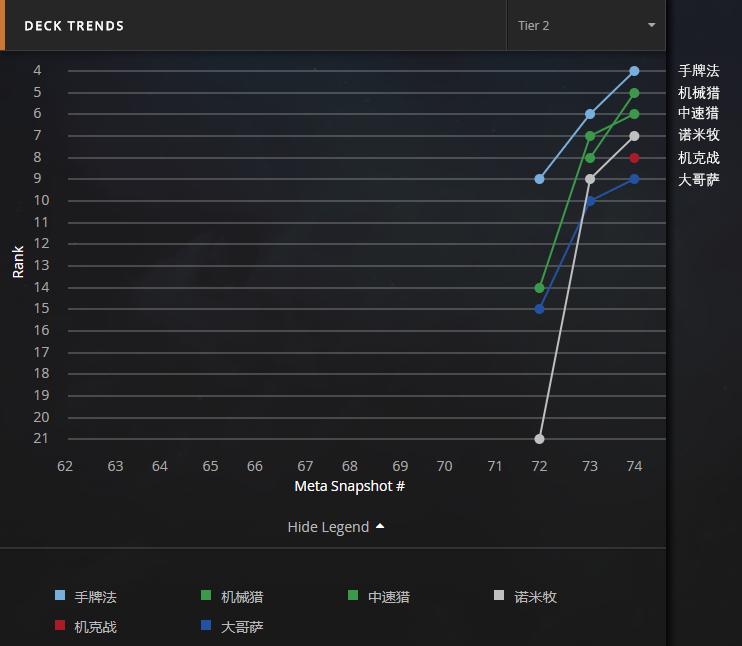Click the x-axis tick label 68
Image resolution: width=742 pixels, height=646 pixels.
350,466
